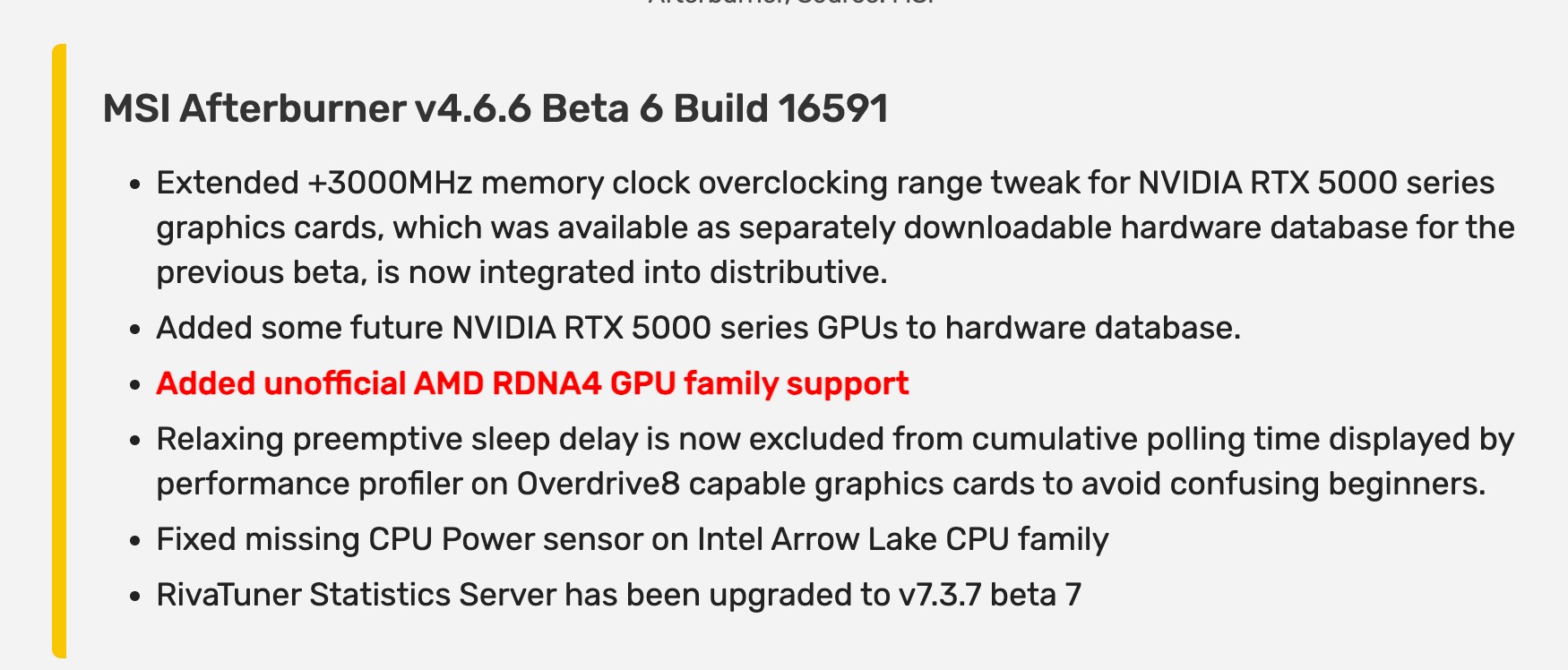This screenshot has width=1568, height=670.
Task: Click the +3000MHz text in the first bullet
Action: click(x=390, y=183)
